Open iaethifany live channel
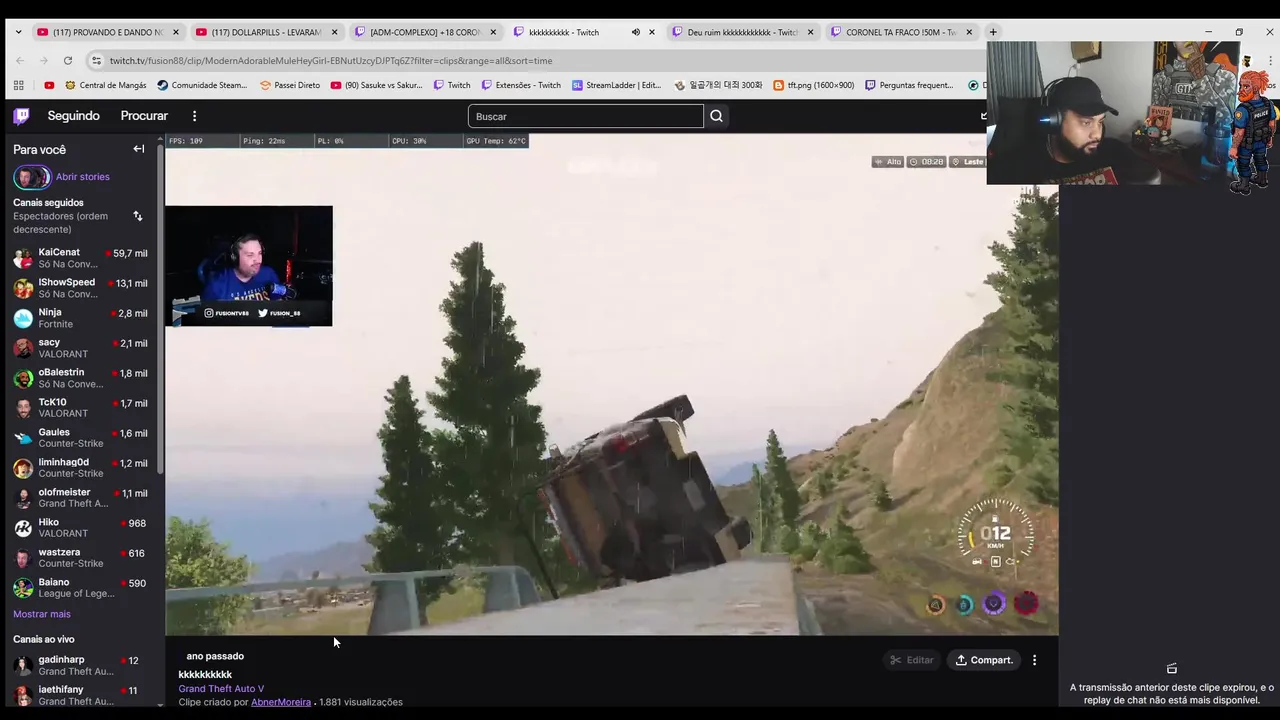Image resolution: width=1280 pixels, height=720 pixels. coord(80,695)
